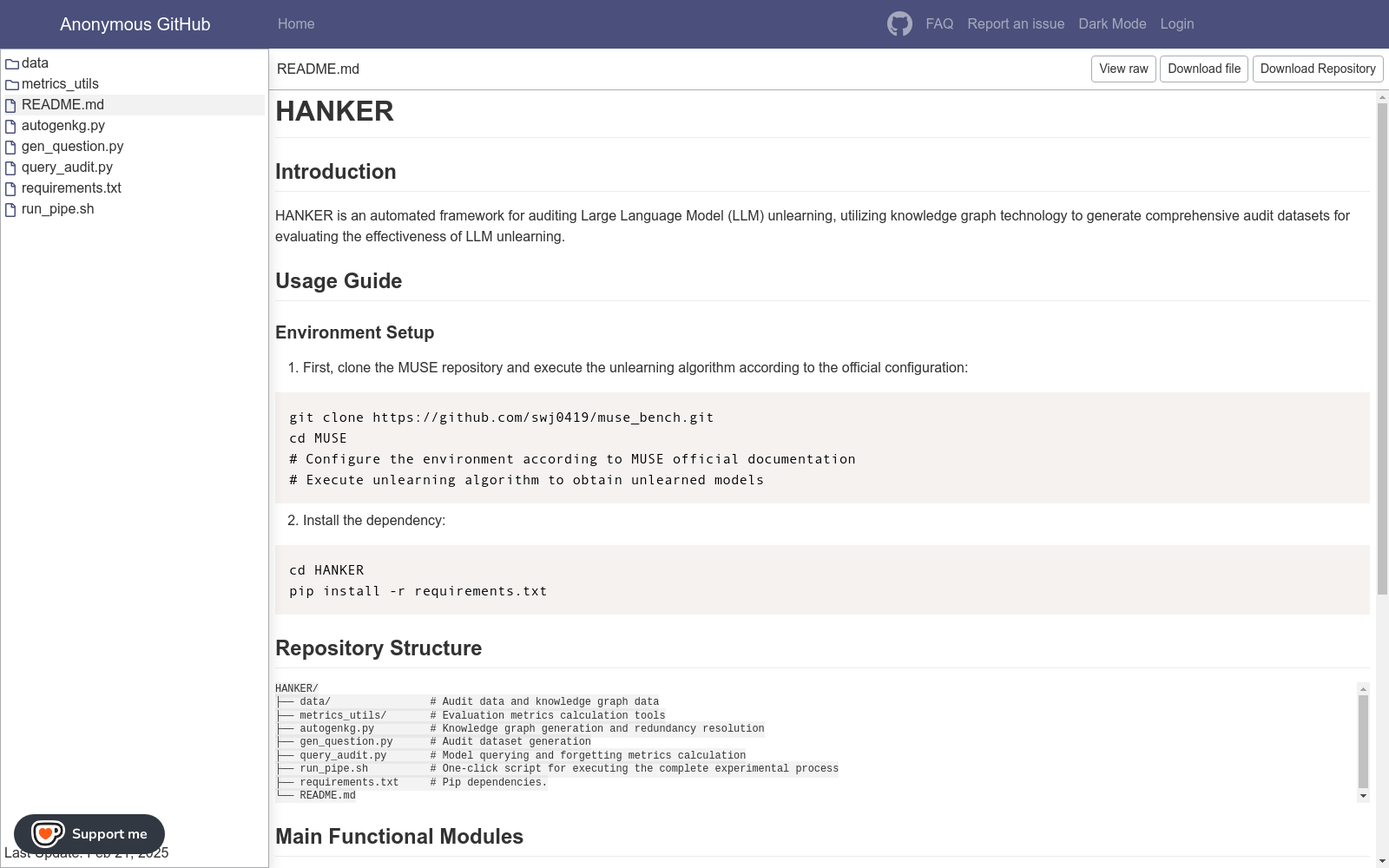
Task: Click the run_pipe.sh file icon
Action: pos(11,209)
